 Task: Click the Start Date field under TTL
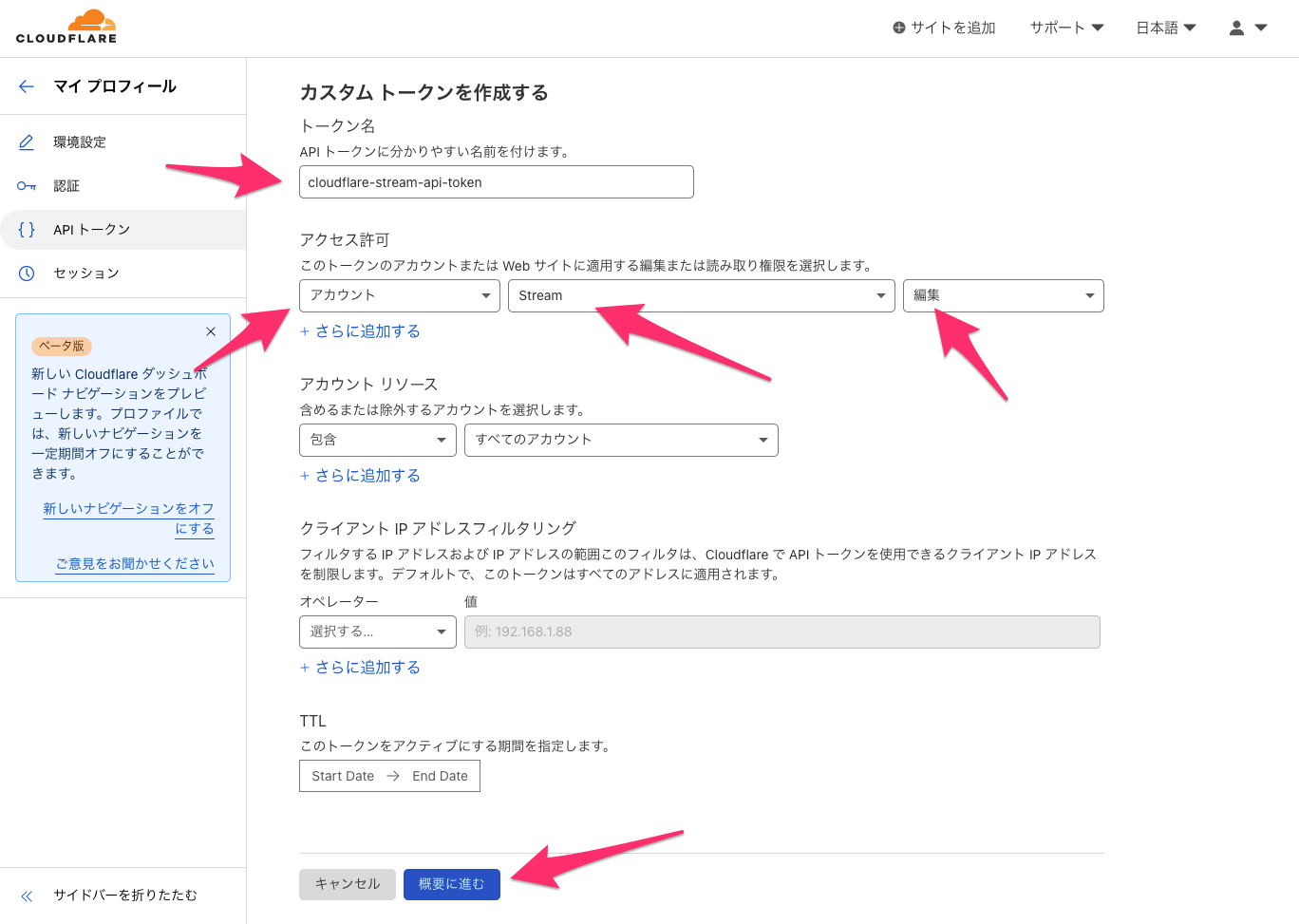(x=342, y=775)
